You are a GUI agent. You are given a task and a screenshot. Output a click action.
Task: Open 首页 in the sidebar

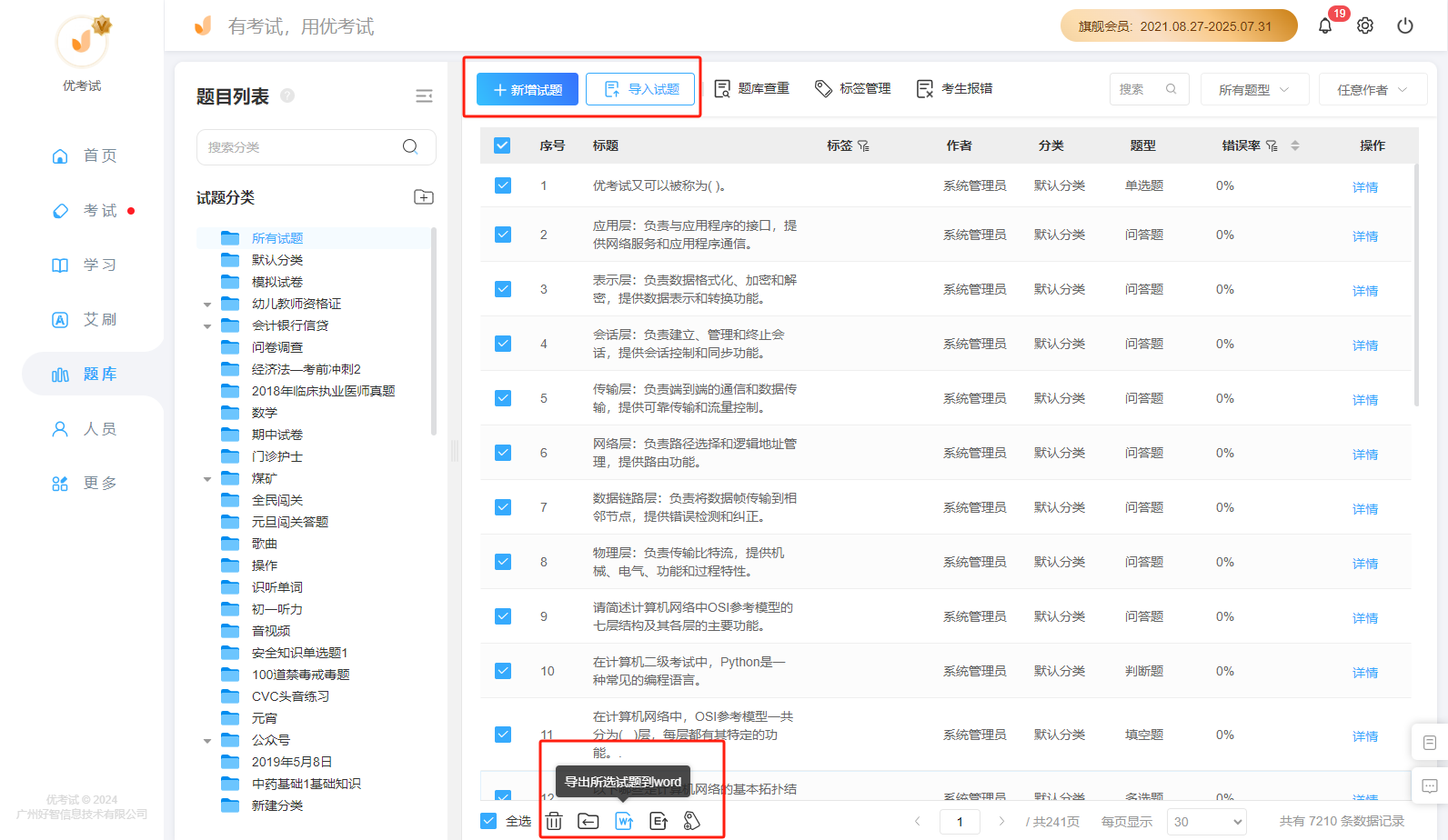(84, 155)
